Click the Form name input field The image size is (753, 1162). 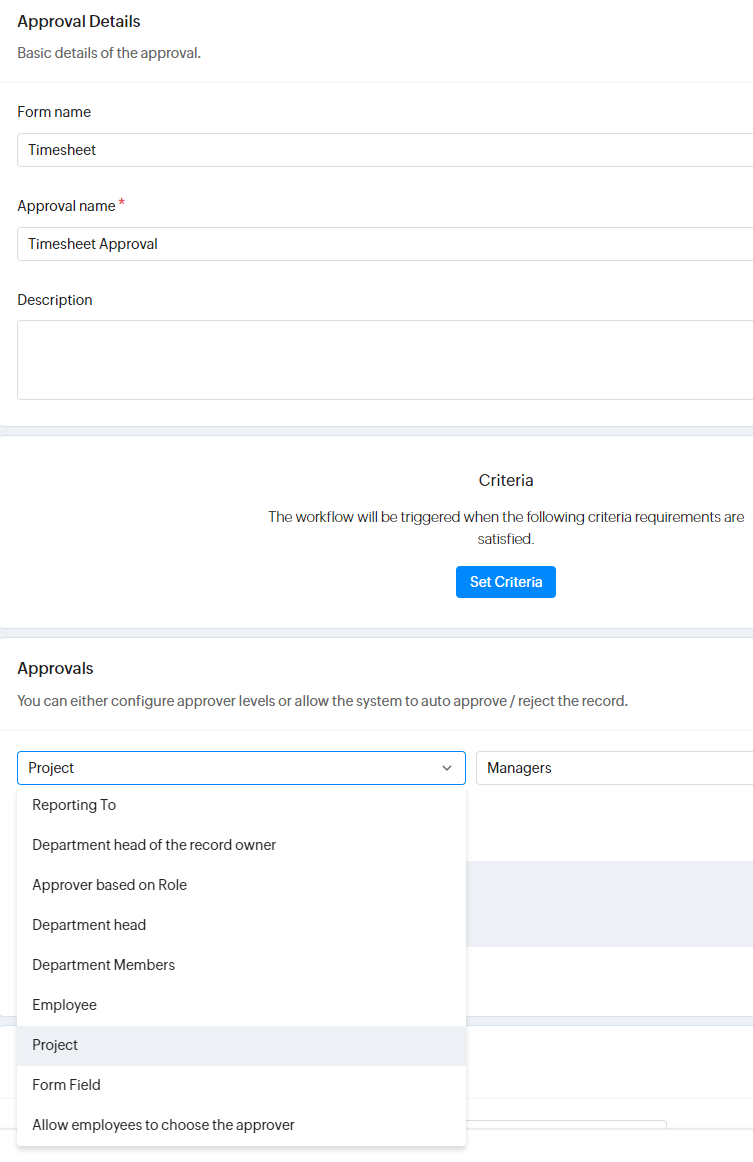pos(385,150)
